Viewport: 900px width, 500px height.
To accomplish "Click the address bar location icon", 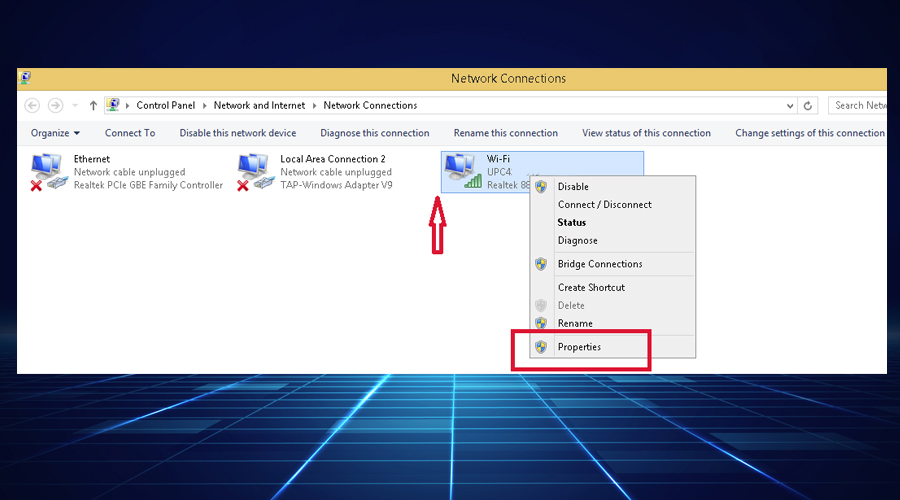I will pos(114,105).
